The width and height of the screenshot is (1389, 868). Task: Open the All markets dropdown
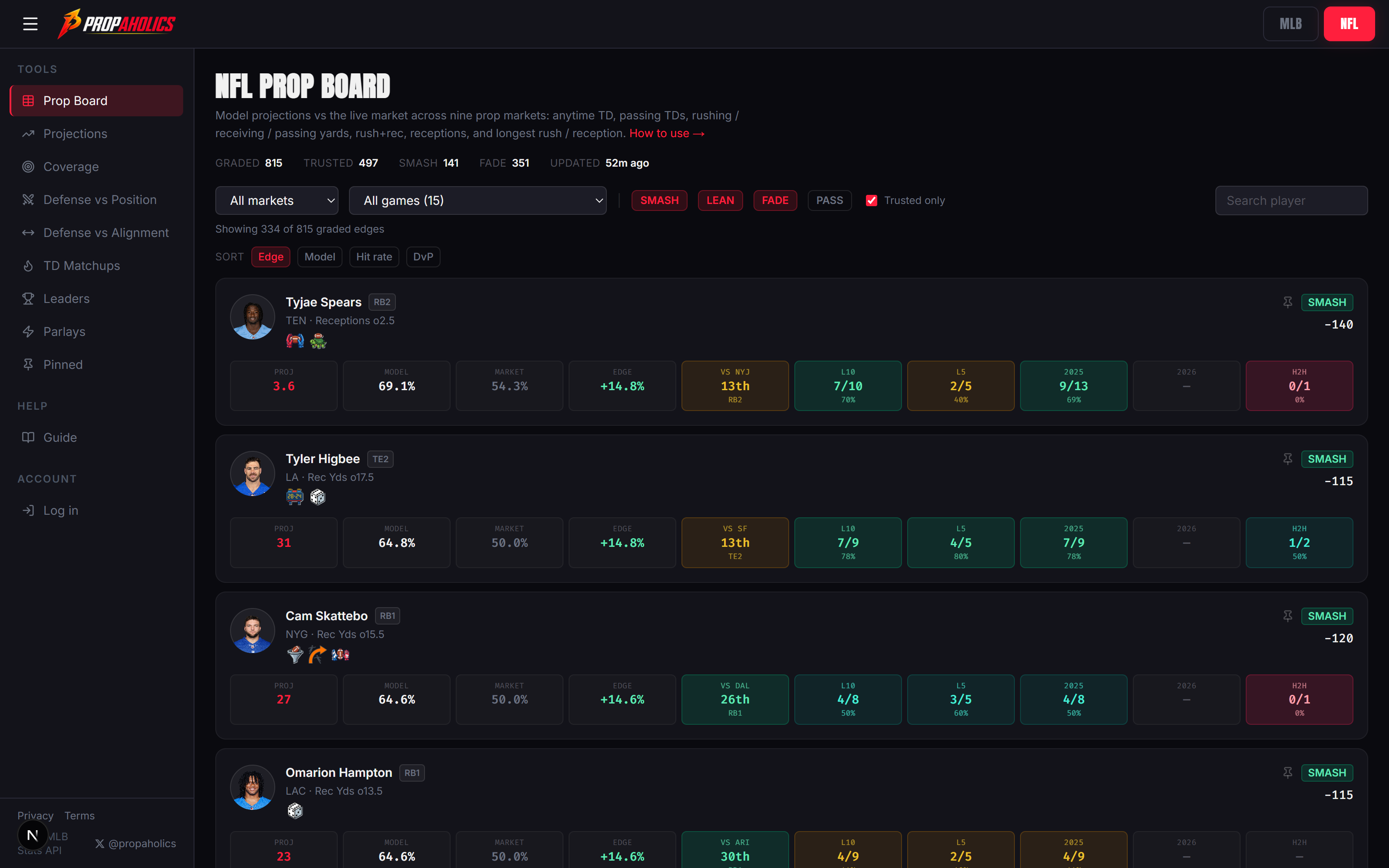(x=276, y=201)
